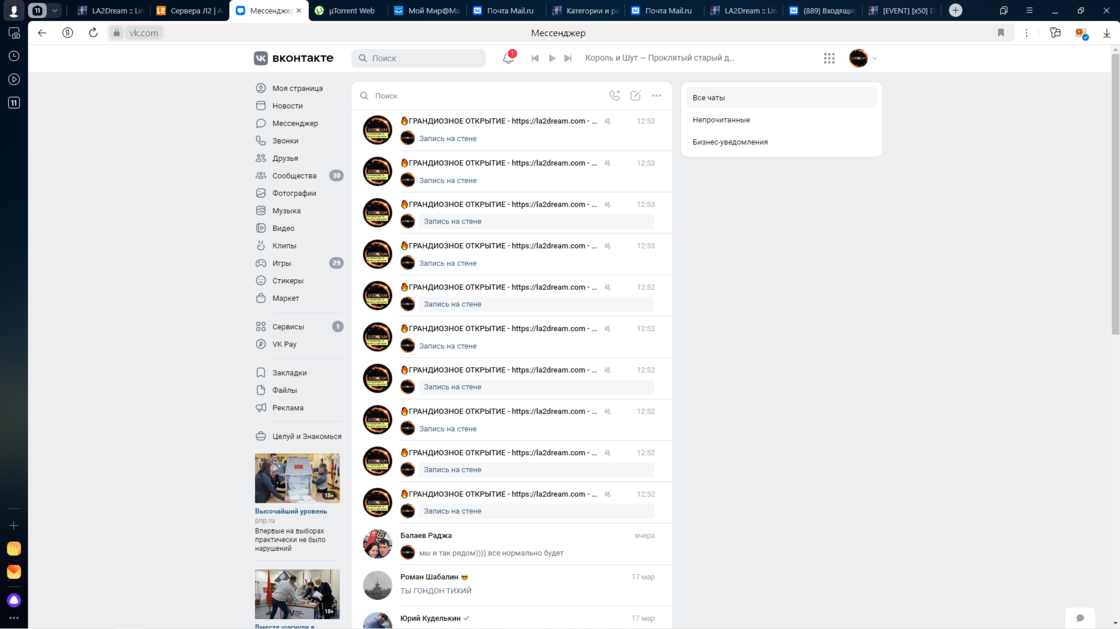
Task: Open messenger three-dots options menu
Action: 656,96
